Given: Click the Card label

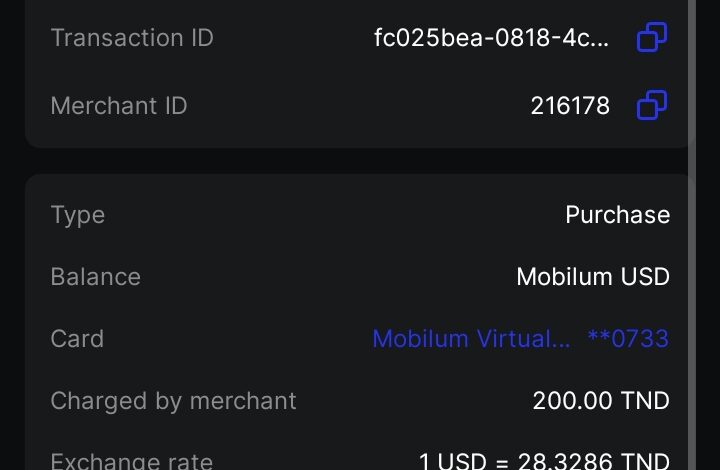Looking at the screenshot, I should [77, 339].
